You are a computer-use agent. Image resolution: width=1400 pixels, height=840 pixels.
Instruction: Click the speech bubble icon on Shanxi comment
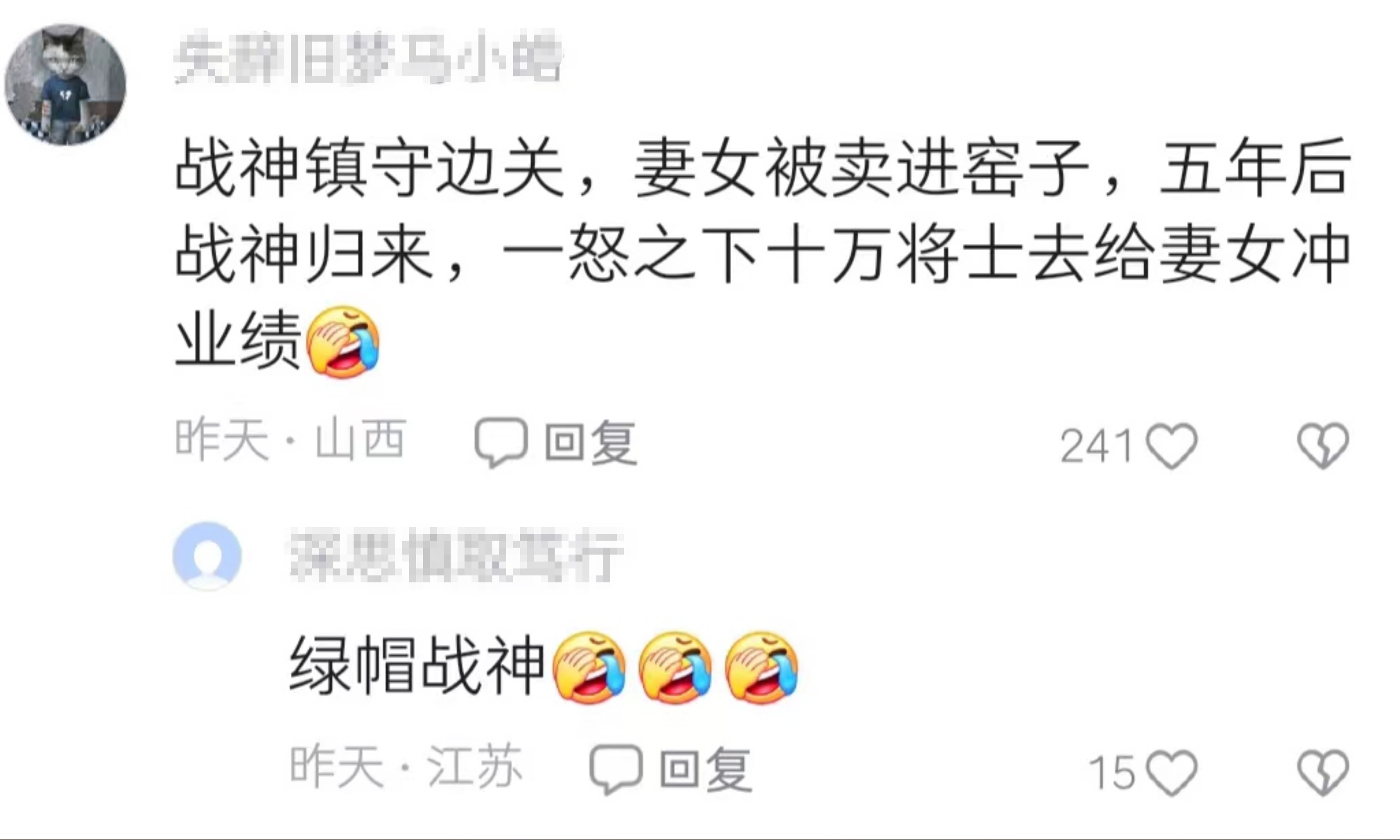(501, 442)
